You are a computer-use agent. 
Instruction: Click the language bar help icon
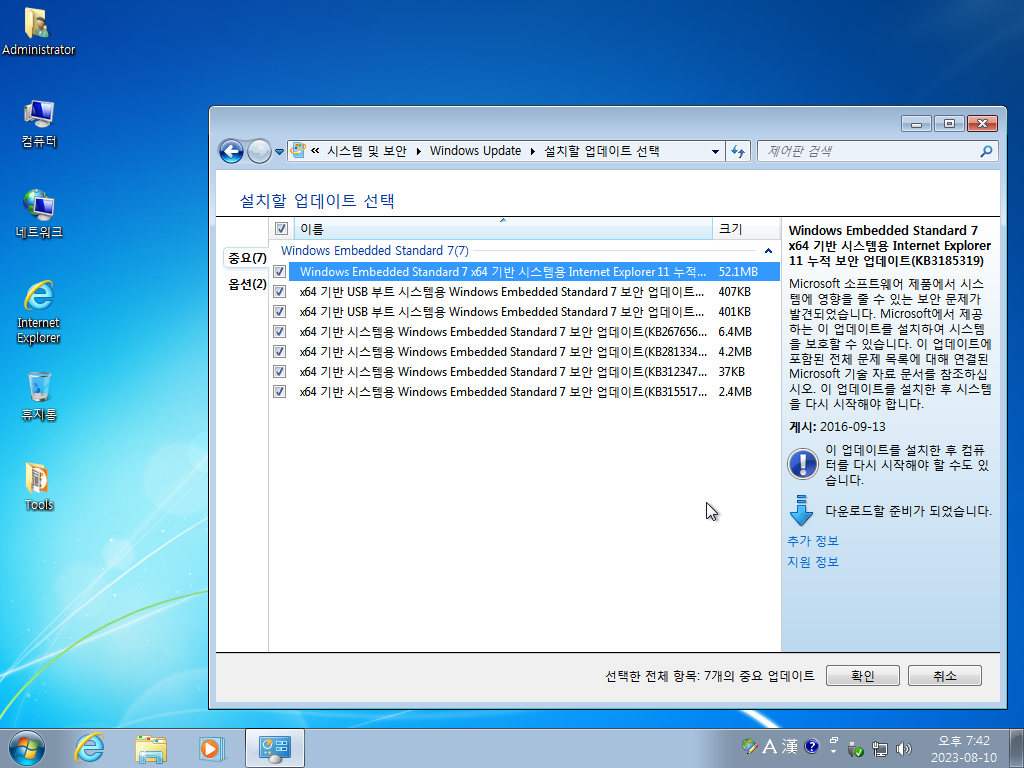pyautogui.click(x=812, y=746)
